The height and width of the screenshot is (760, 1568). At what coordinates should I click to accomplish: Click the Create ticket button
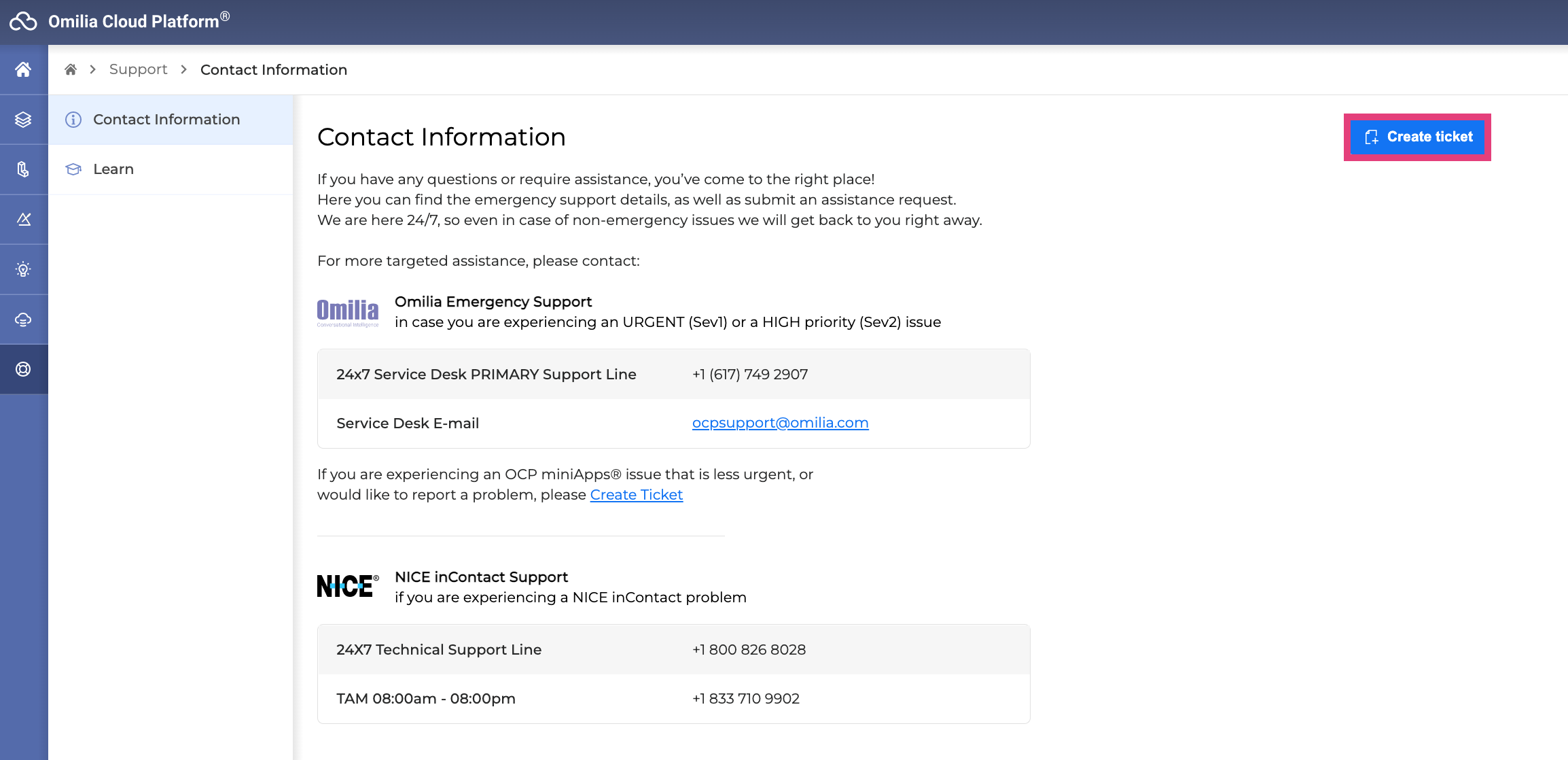(x=1417, y=137)
